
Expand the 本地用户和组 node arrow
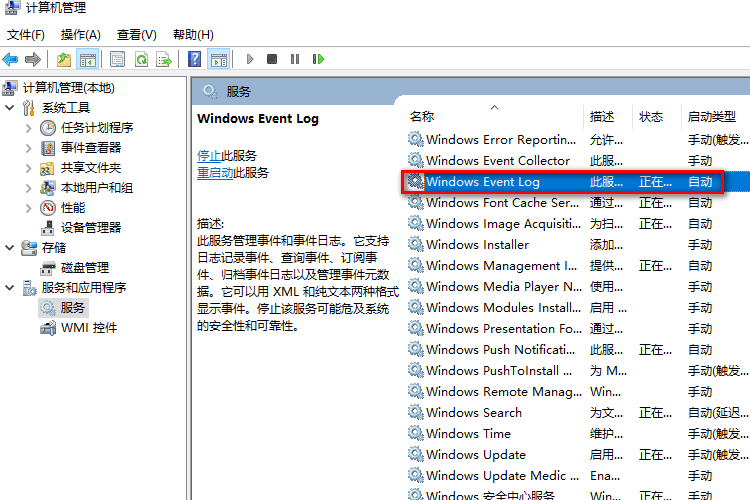click(x=29, y=188)
